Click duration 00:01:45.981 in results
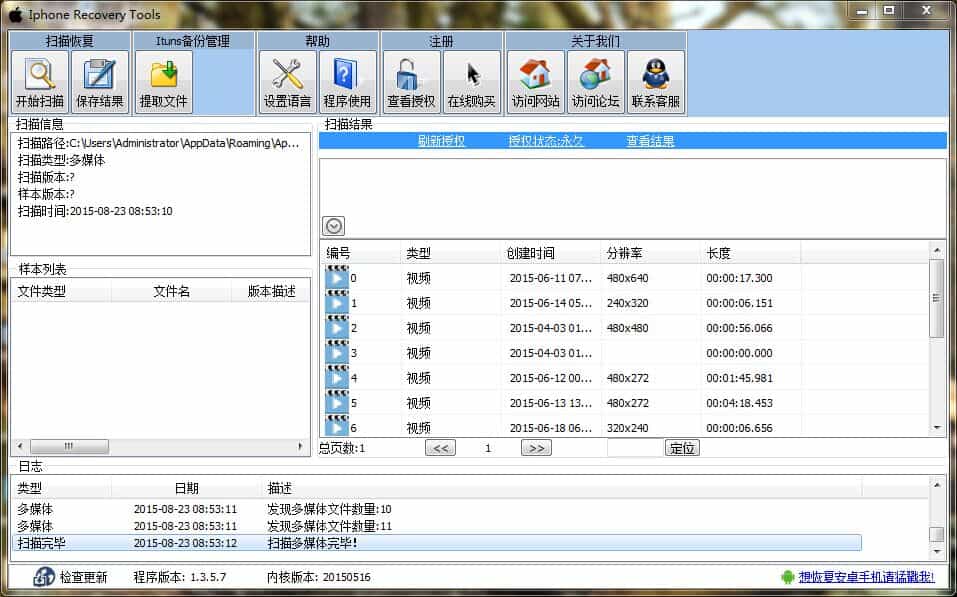 click(x=739, y=378)
